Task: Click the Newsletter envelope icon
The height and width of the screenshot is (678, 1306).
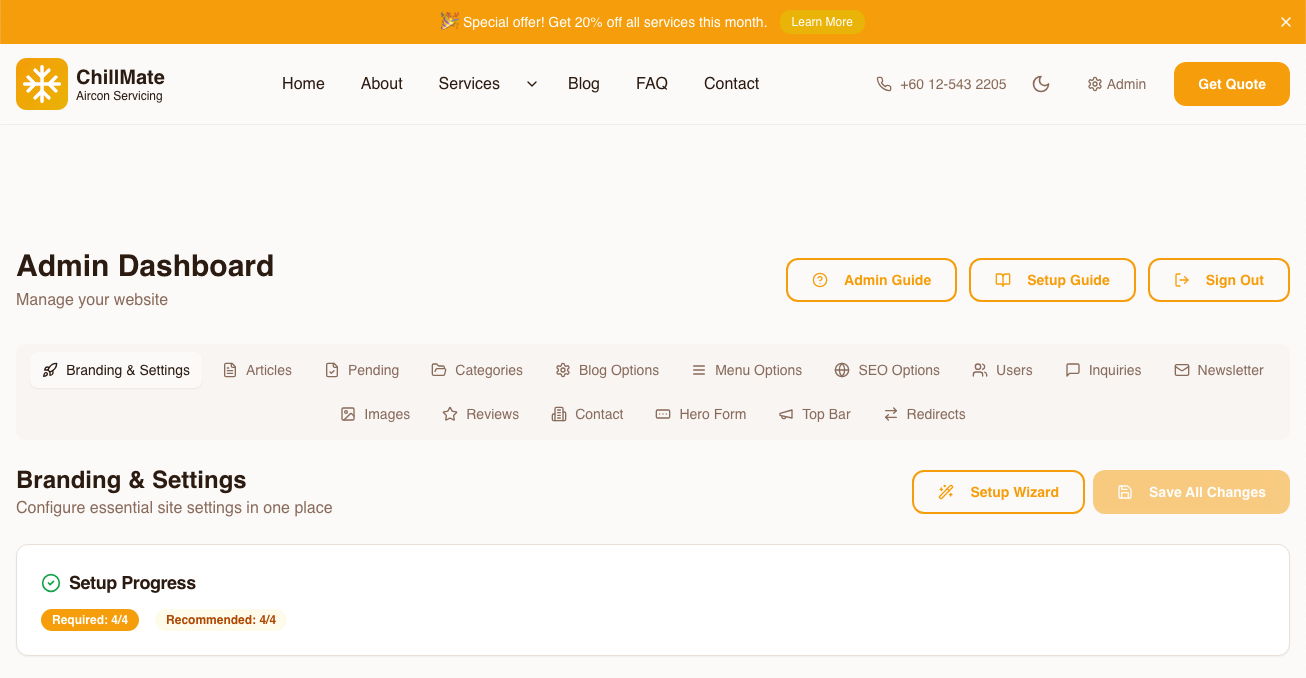Action: tap(1181, 370)
